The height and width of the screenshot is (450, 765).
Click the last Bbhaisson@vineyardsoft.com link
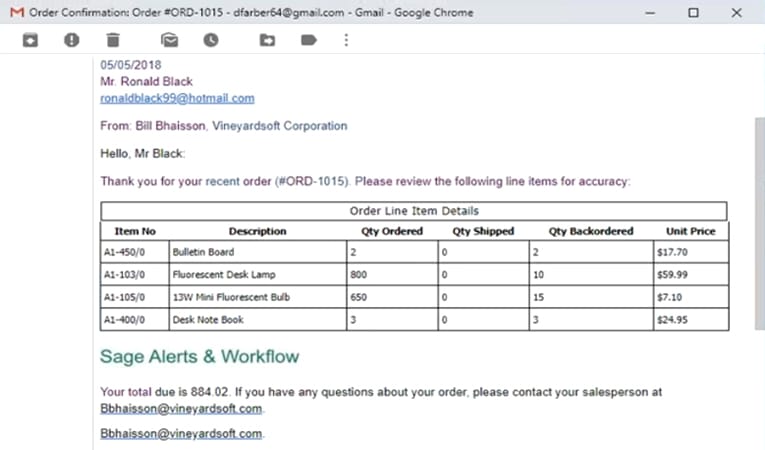tap(181, 433)
